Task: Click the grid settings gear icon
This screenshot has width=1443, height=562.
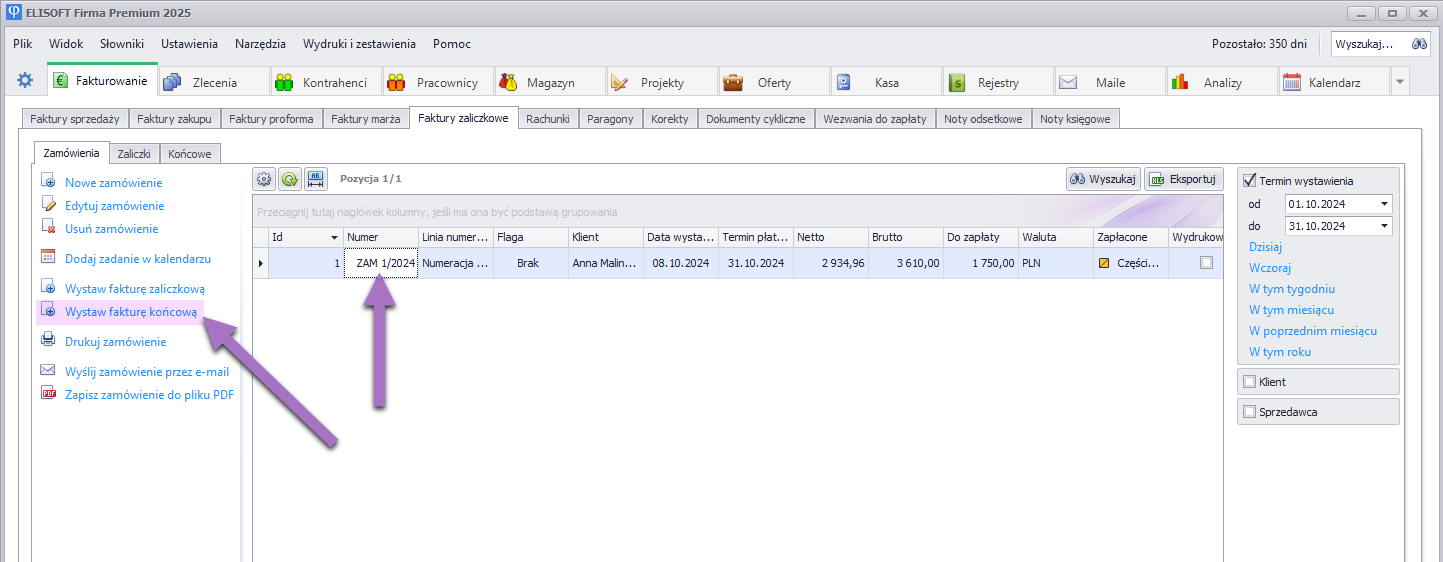Action: [264, 179]
